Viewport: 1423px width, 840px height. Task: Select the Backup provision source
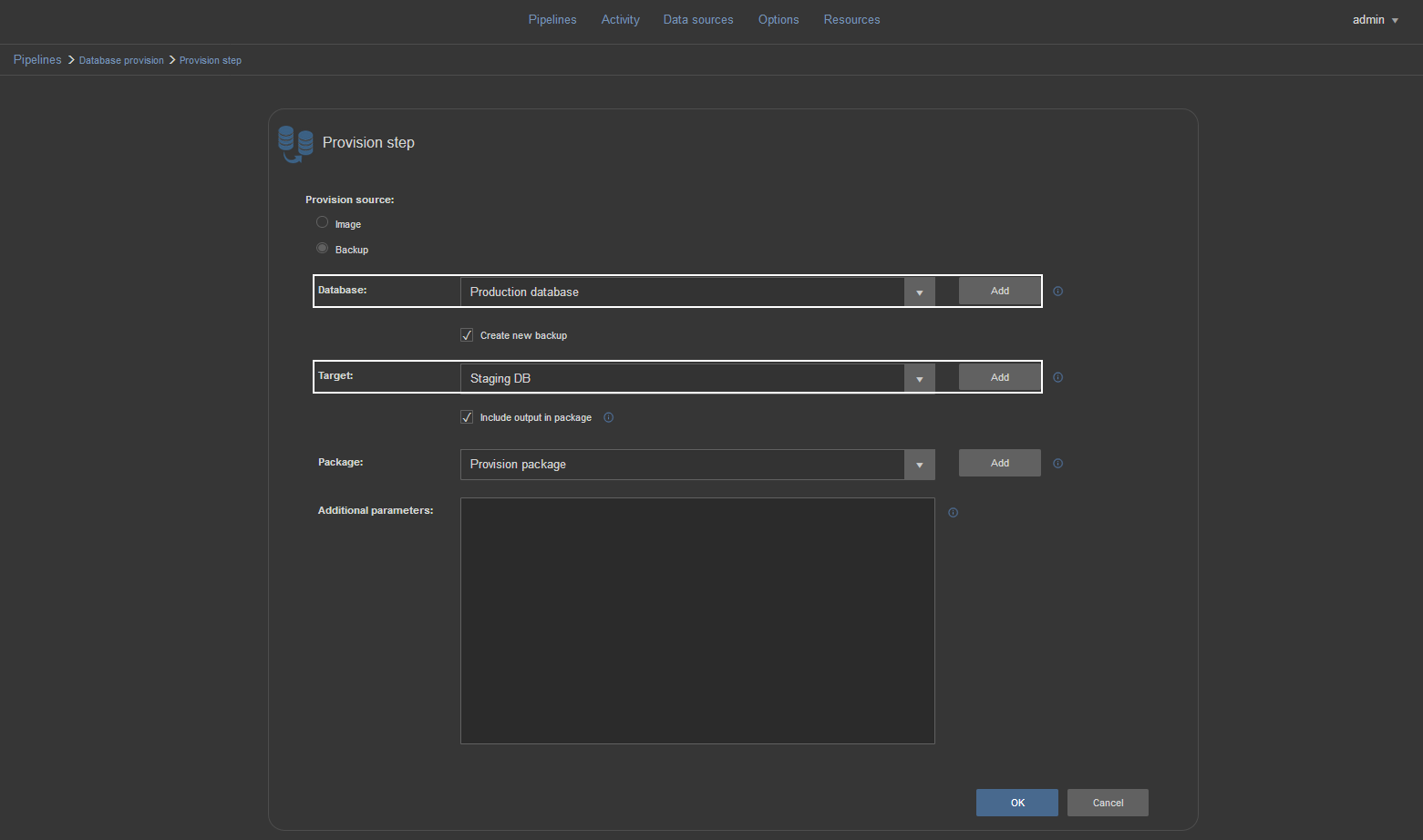pos(323,248)
